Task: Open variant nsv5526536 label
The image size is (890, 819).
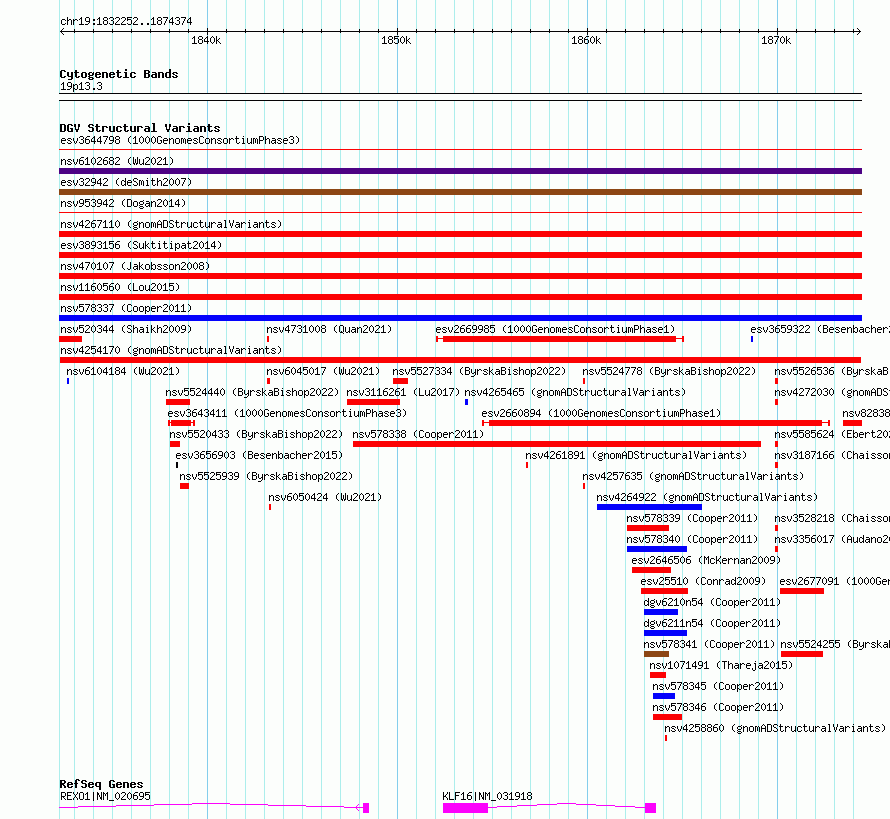Action: click(x=832, y=371)
